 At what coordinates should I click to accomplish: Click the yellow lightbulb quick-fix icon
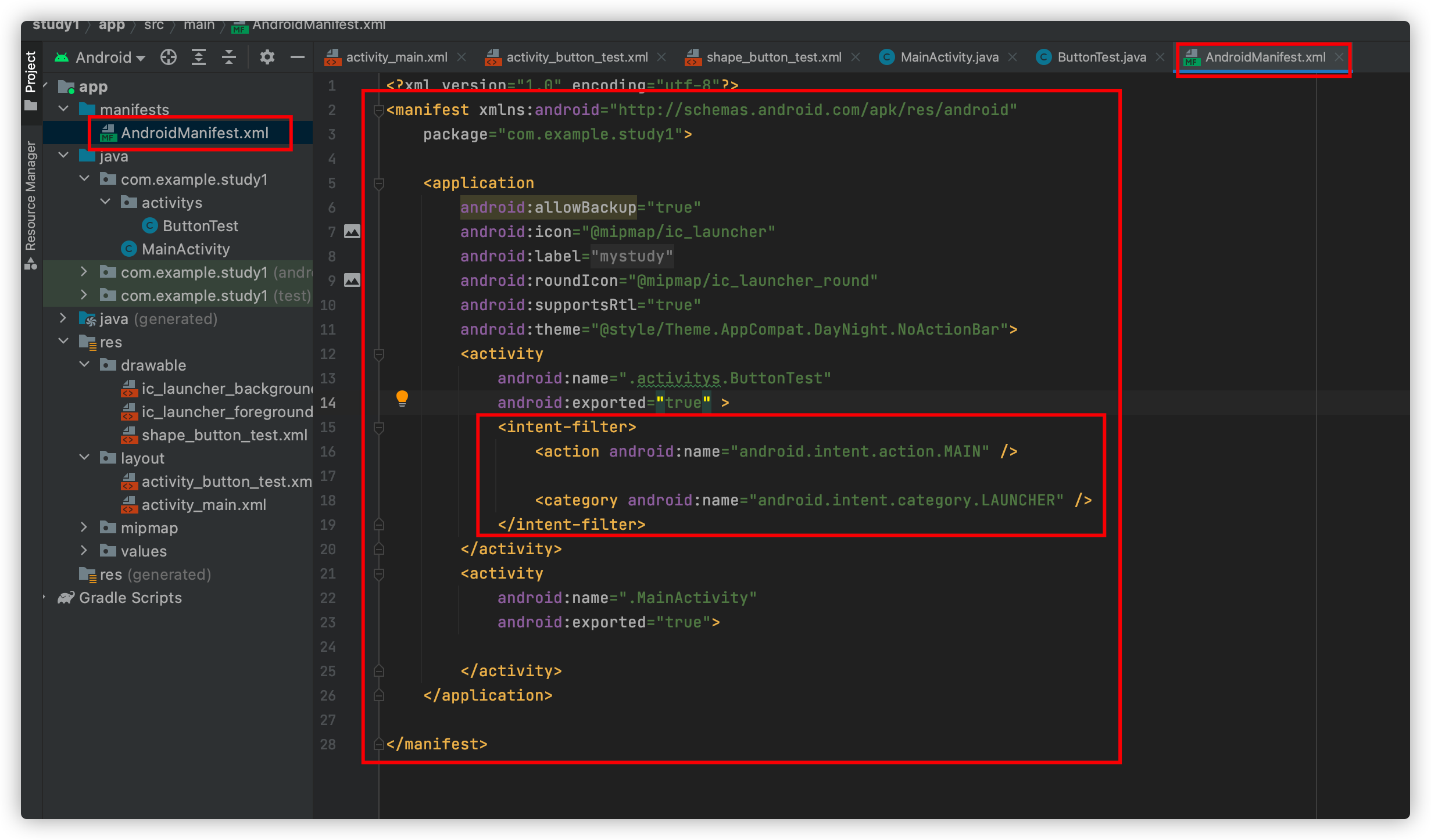coord(402,399)
